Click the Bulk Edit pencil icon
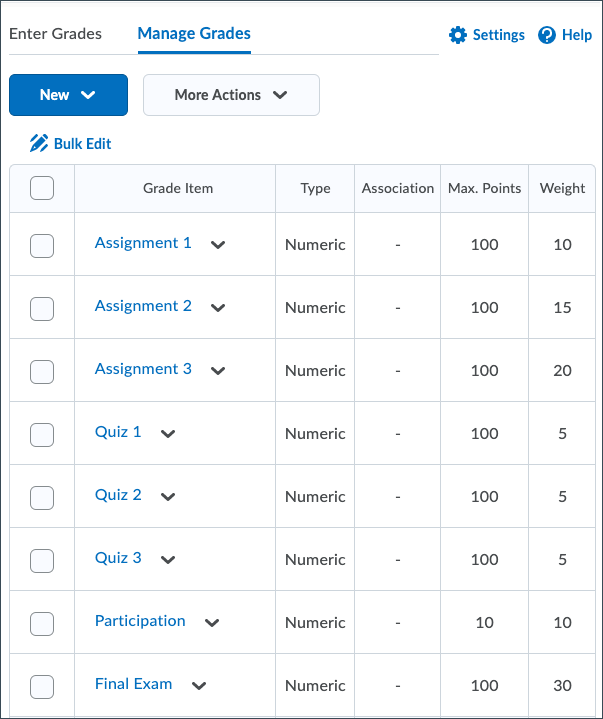Viewport: 603px width, 719px height. 39,143
